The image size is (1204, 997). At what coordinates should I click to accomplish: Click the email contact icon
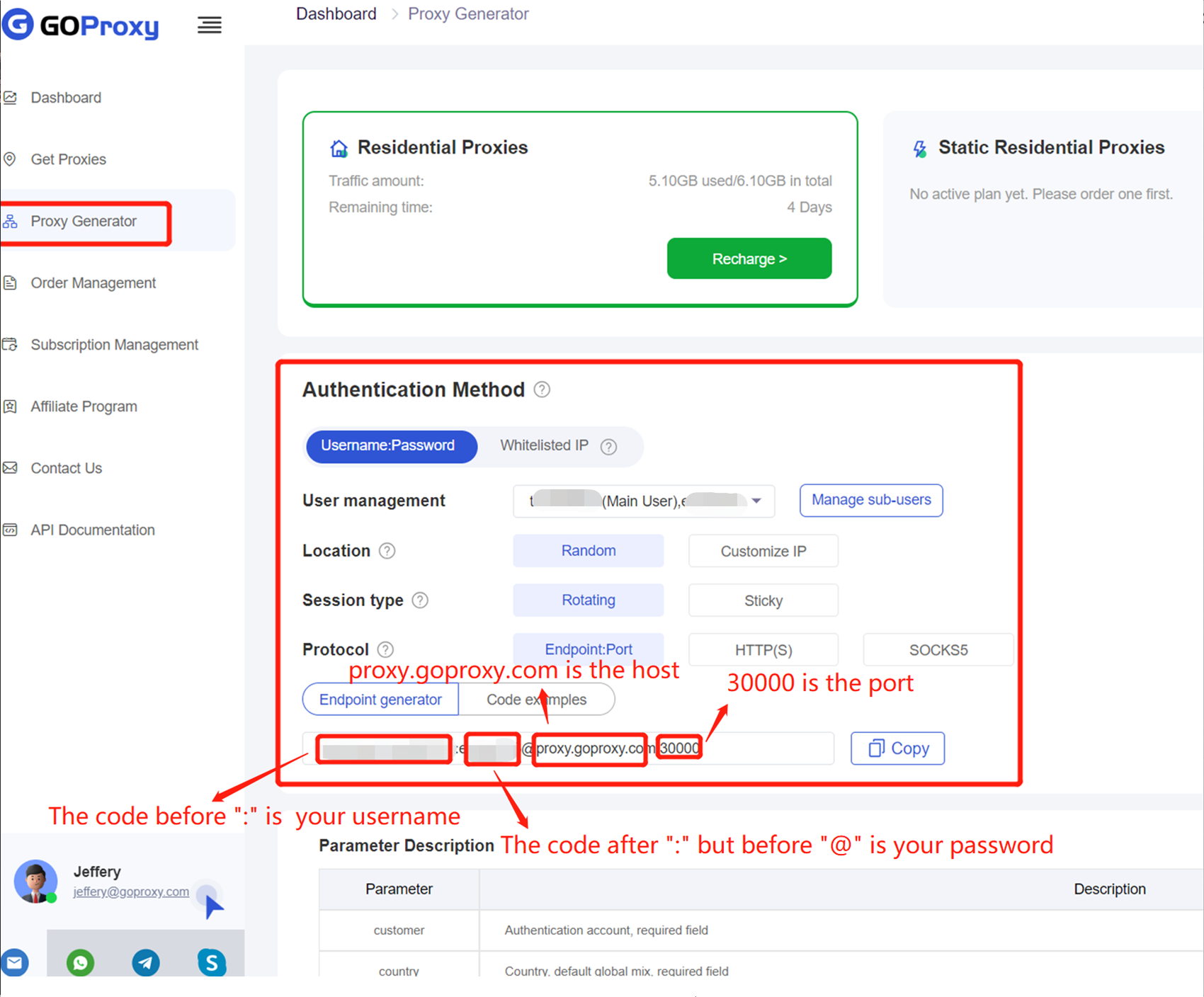tap(15, 962)
